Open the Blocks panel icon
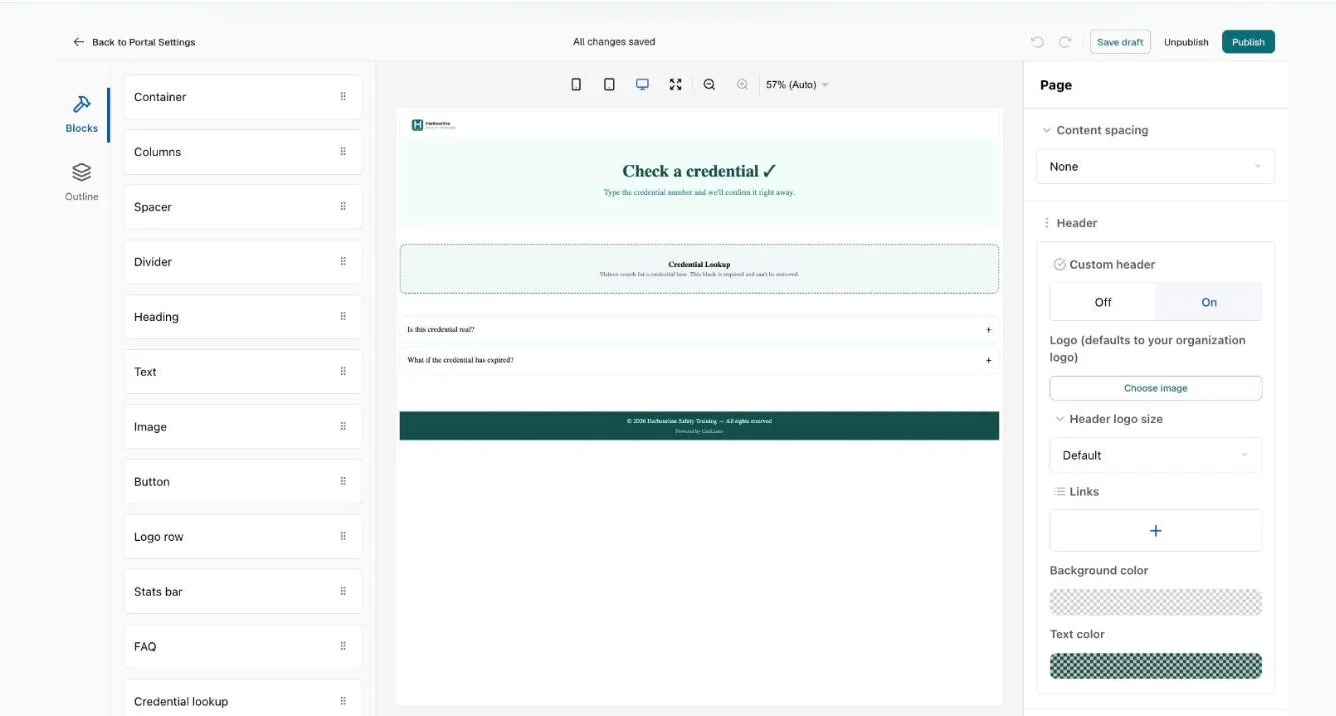1336x716 pixels. (x=82, y=104)
